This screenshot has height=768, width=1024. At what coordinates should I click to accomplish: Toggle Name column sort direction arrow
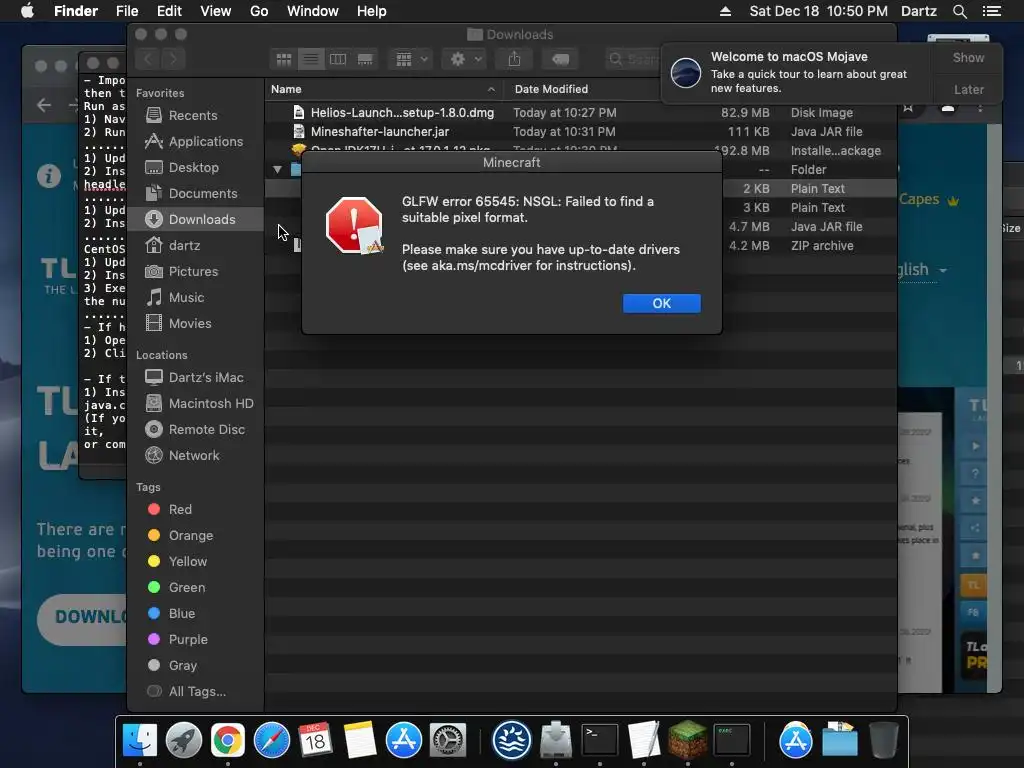491,89
